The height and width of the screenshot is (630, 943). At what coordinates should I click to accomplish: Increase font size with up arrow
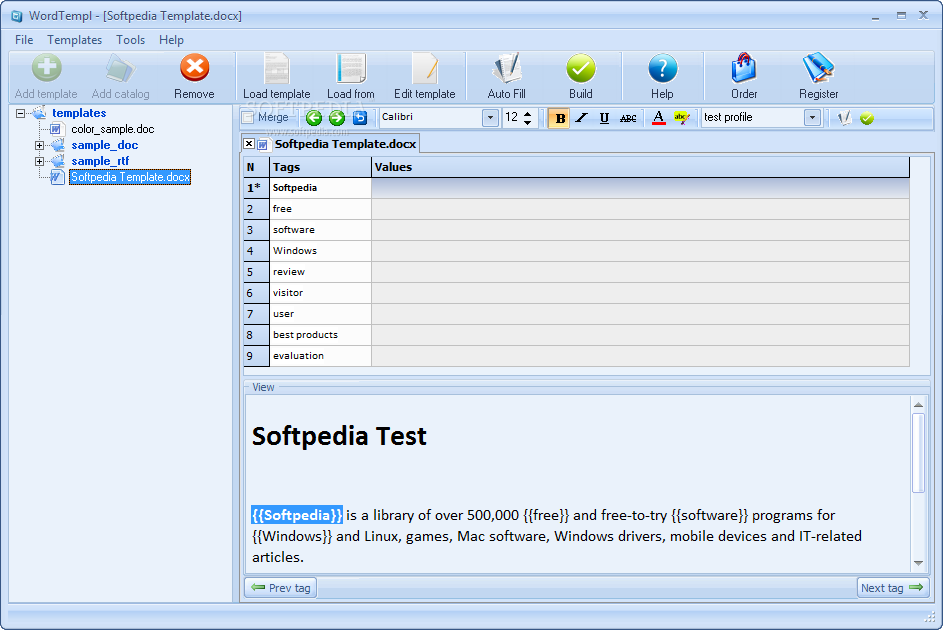[x=527, y=113]
